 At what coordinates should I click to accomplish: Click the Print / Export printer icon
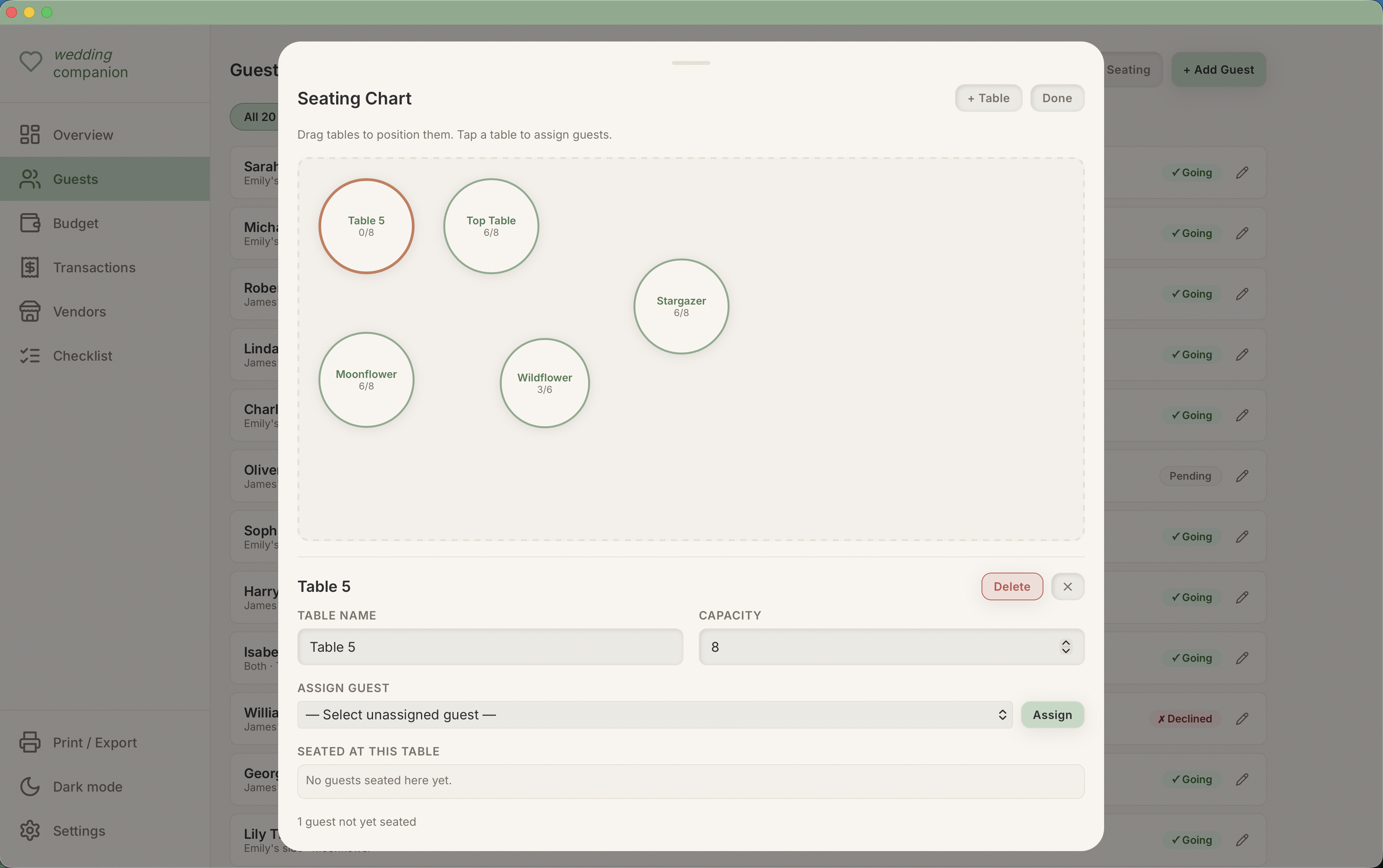click(30, 742)
